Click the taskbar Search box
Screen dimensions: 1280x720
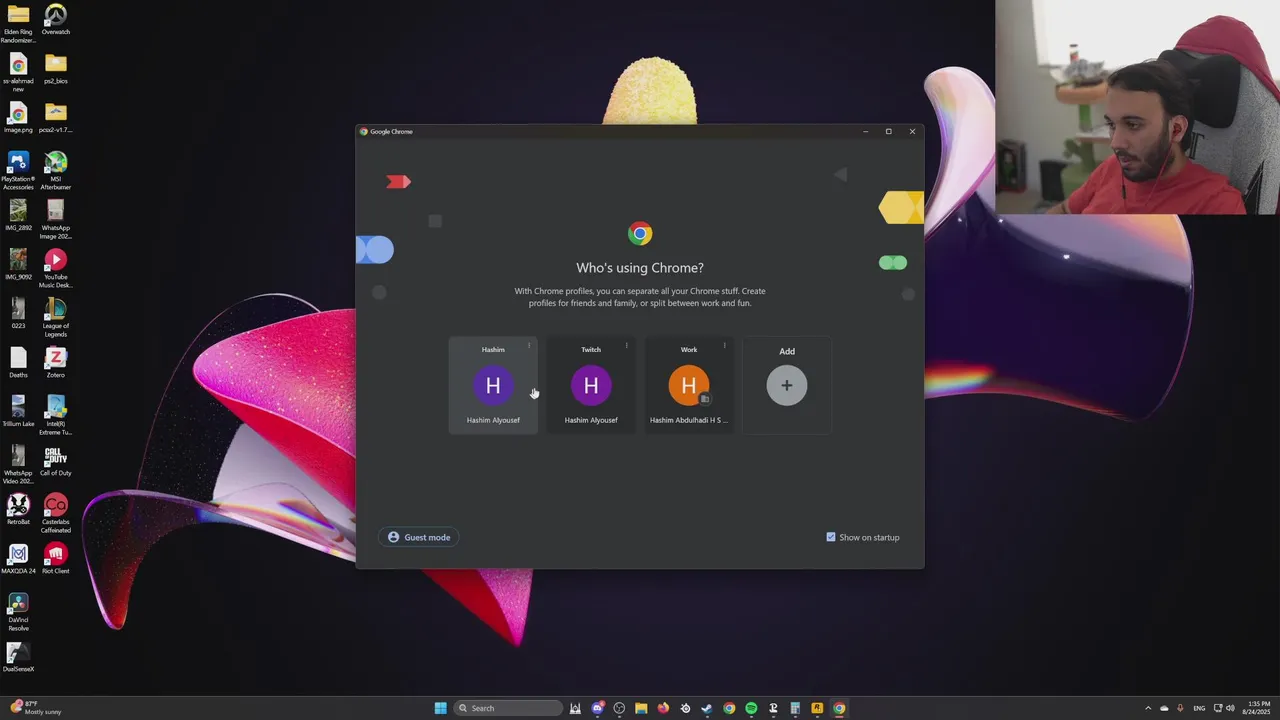click(508, 708)
